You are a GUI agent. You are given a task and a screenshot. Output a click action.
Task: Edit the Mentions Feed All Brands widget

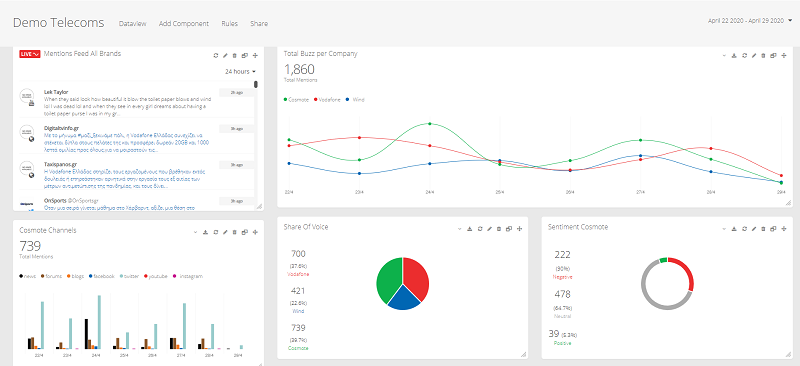226,55
